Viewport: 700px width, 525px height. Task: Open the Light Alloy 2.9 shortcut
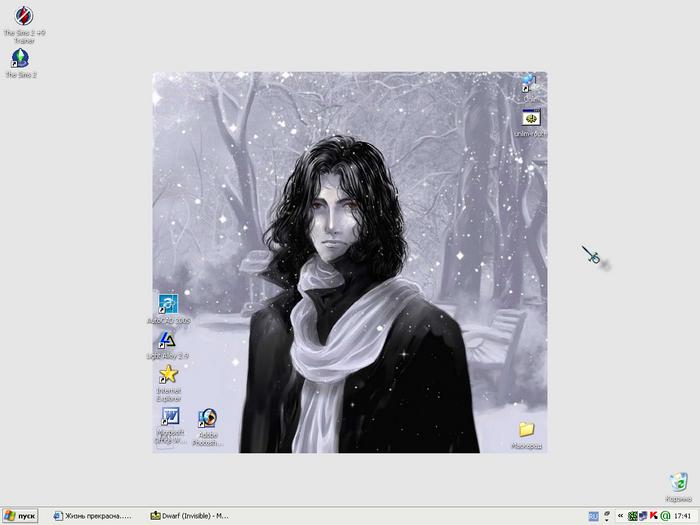tap(168, 340)
